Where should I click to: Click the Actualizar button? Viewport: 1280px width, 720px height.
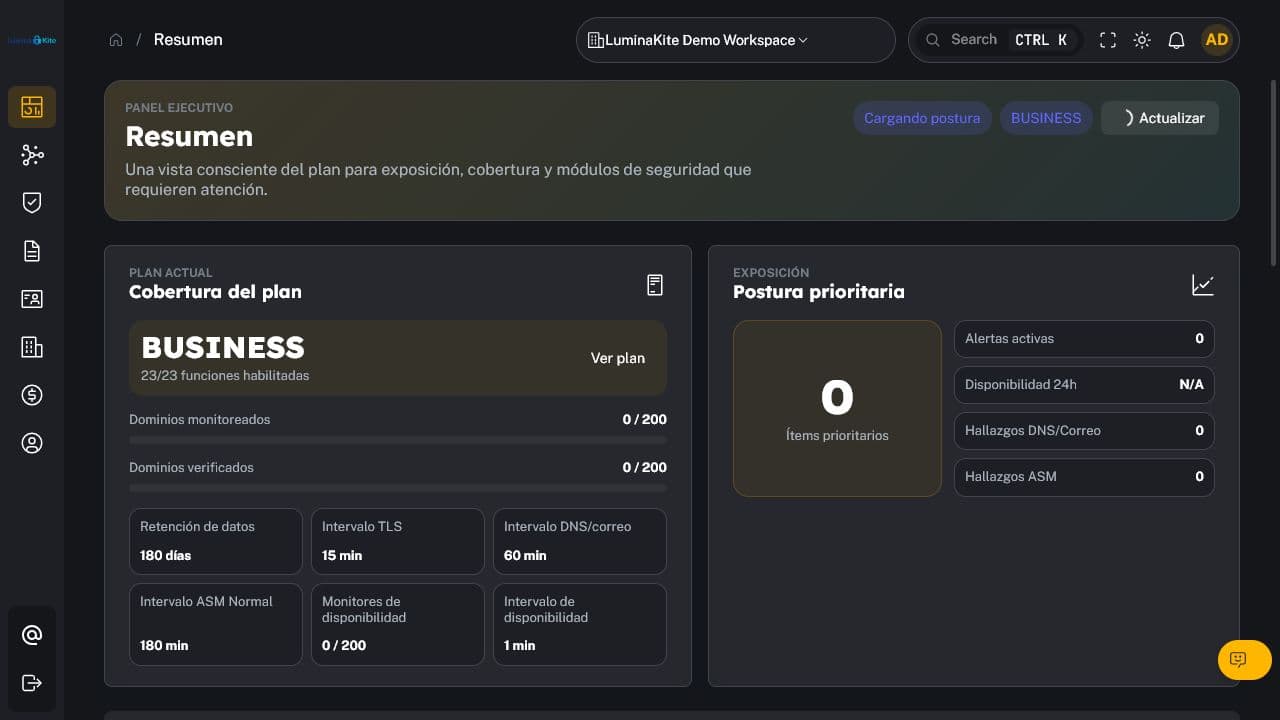click(1160, 118)
